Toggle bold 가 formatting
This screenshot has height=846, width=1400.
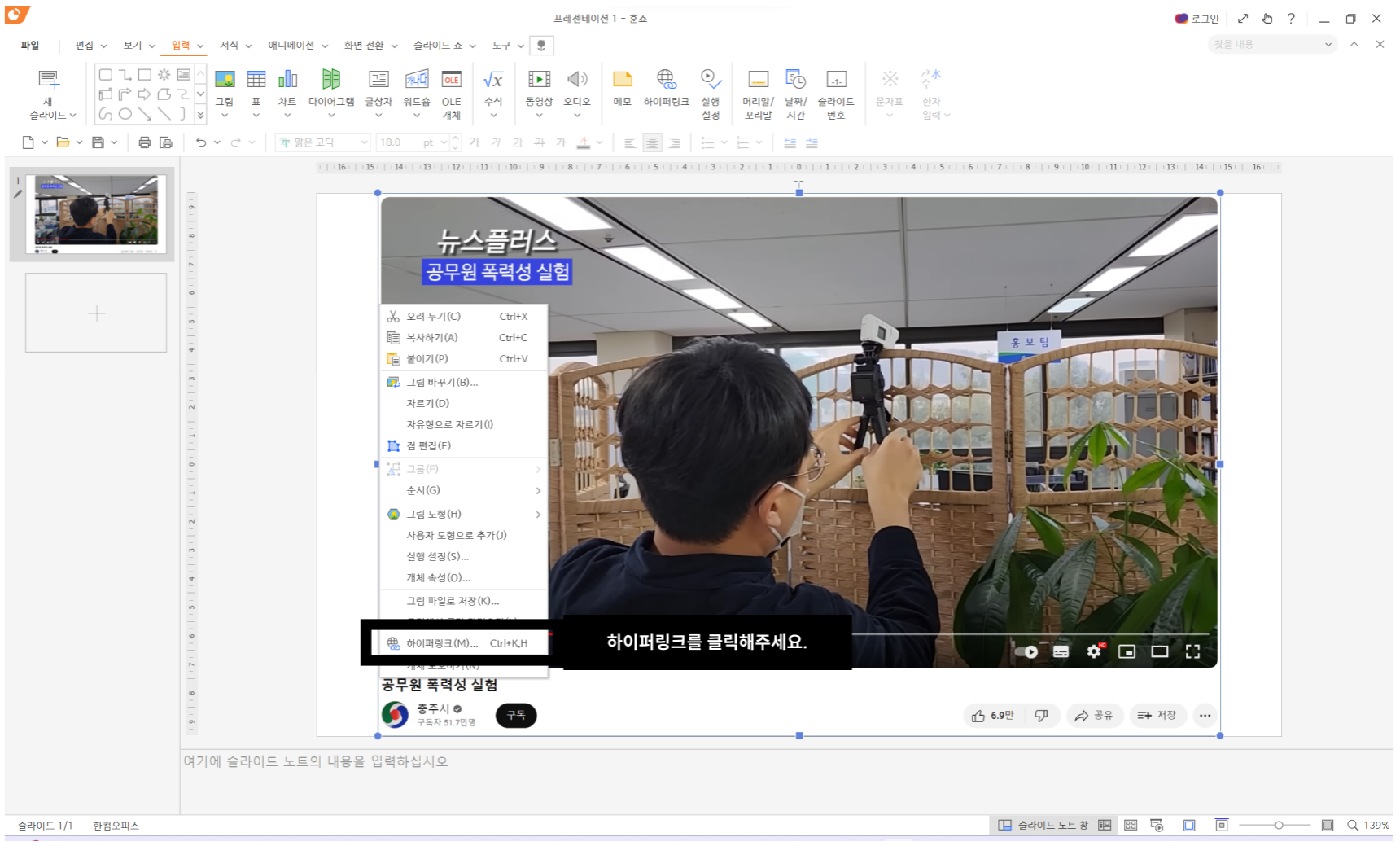point(475,142)
